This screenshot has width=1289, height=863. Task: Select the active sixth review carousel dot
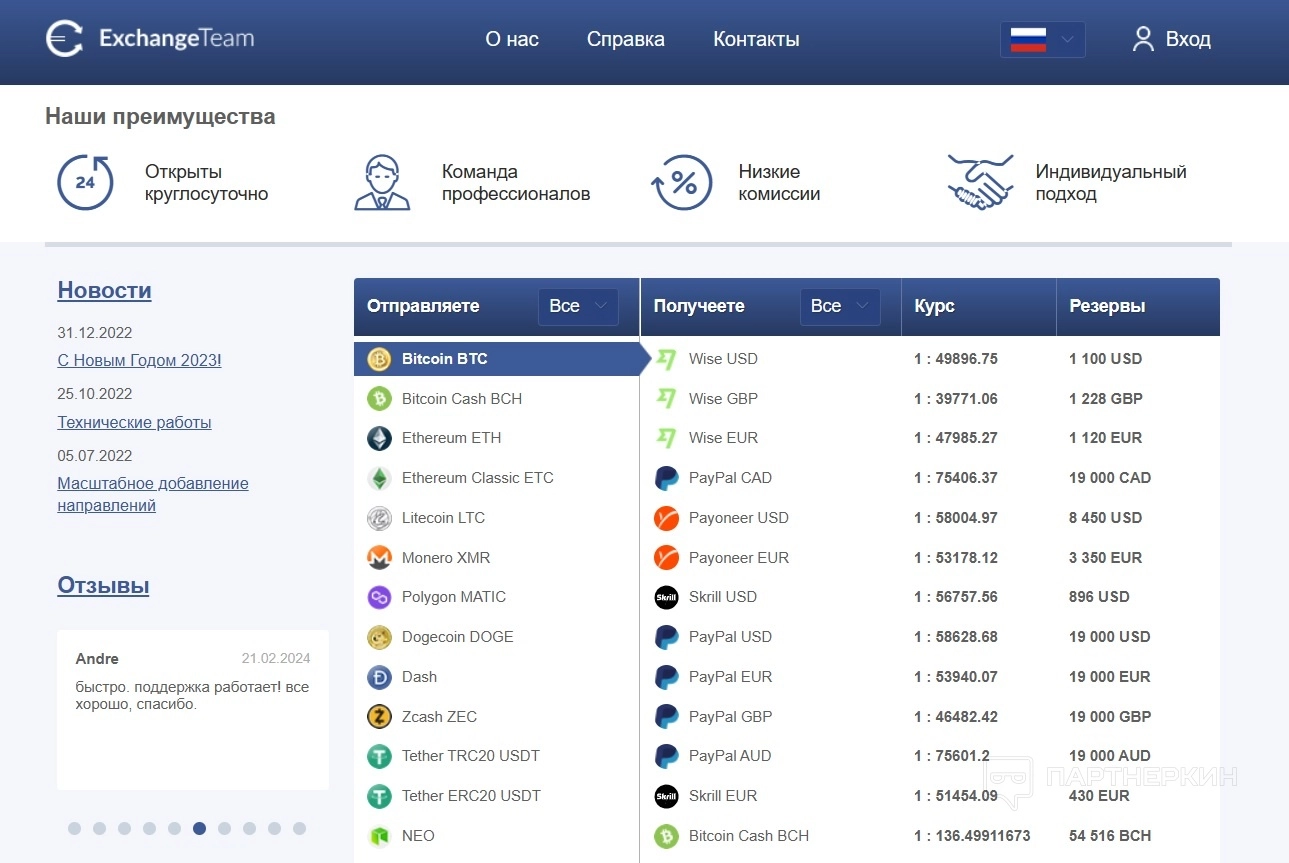tap(199, 828)
